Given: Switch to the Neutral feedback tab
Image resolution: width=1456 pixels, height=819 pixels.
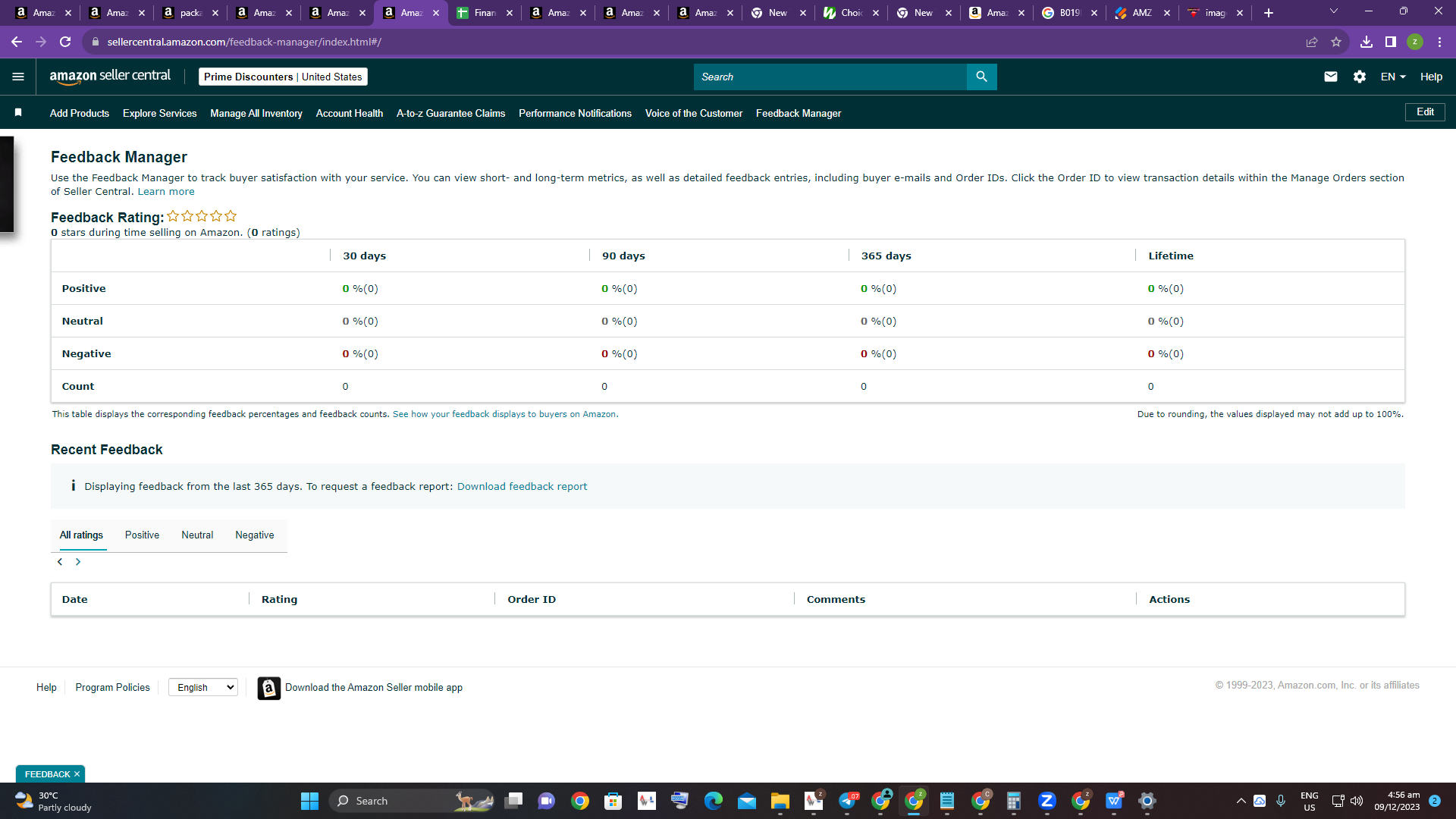Looking at the screenshot, I should [x=197, y=535].
